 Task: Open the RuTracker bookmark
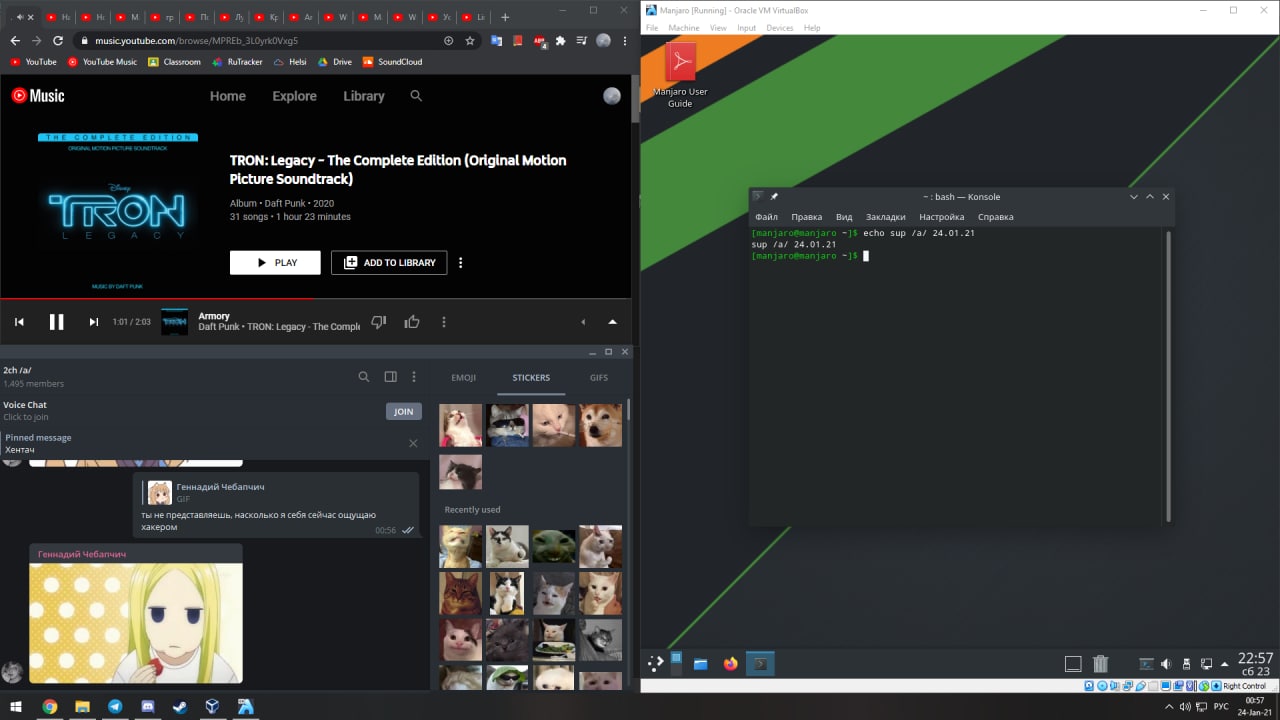pos(237,62)
